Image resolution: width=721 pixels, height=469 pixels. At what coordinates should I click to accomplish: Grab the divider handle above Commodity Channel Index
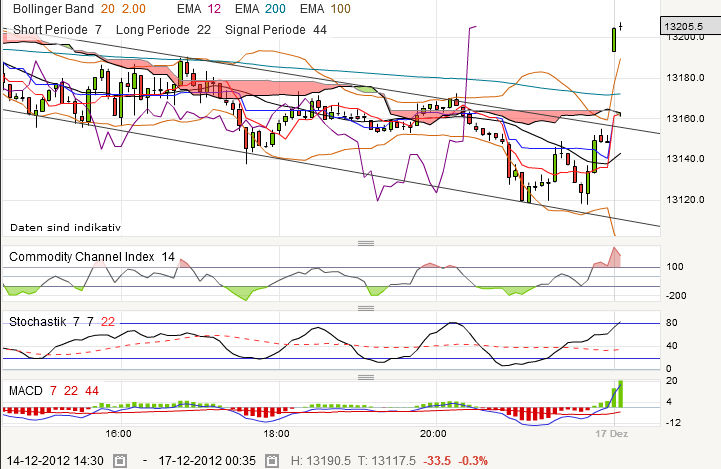[x=366, y=243]
